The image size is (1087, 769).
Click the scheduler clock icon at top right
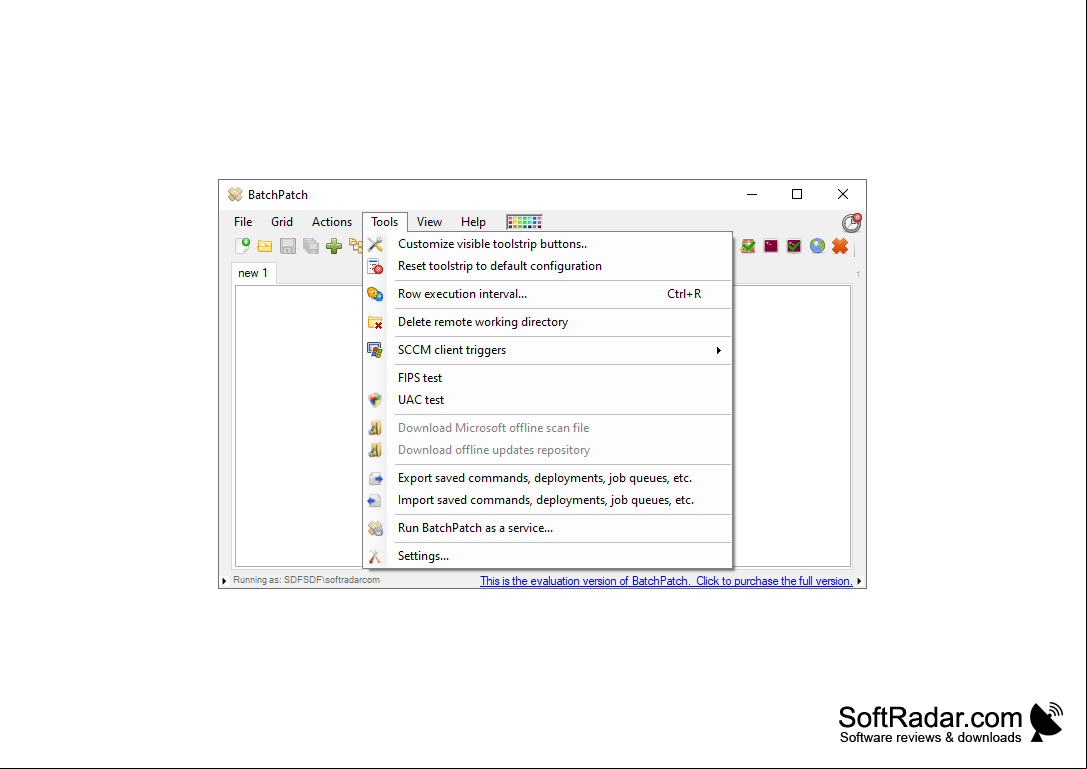point(851,223)
